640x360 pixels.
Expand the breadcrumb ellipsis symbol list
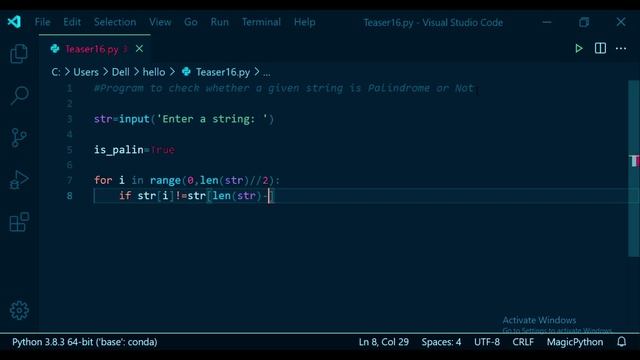[267, 73]
